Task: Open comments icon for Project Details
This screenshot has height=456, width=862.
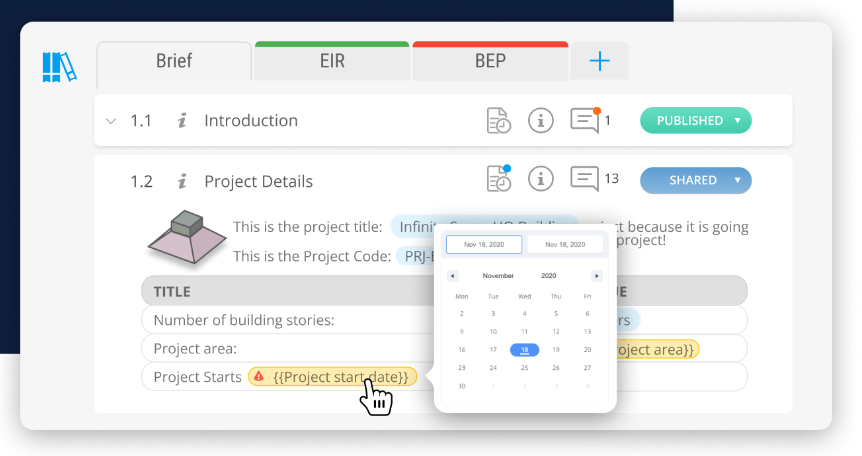Action: pos(584,179)
